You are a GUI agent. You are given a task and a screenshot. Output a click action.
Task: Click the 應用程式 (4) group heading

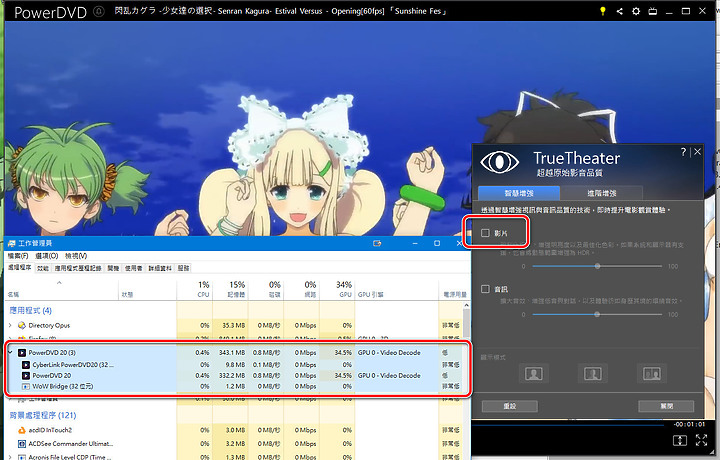point(30,310)
